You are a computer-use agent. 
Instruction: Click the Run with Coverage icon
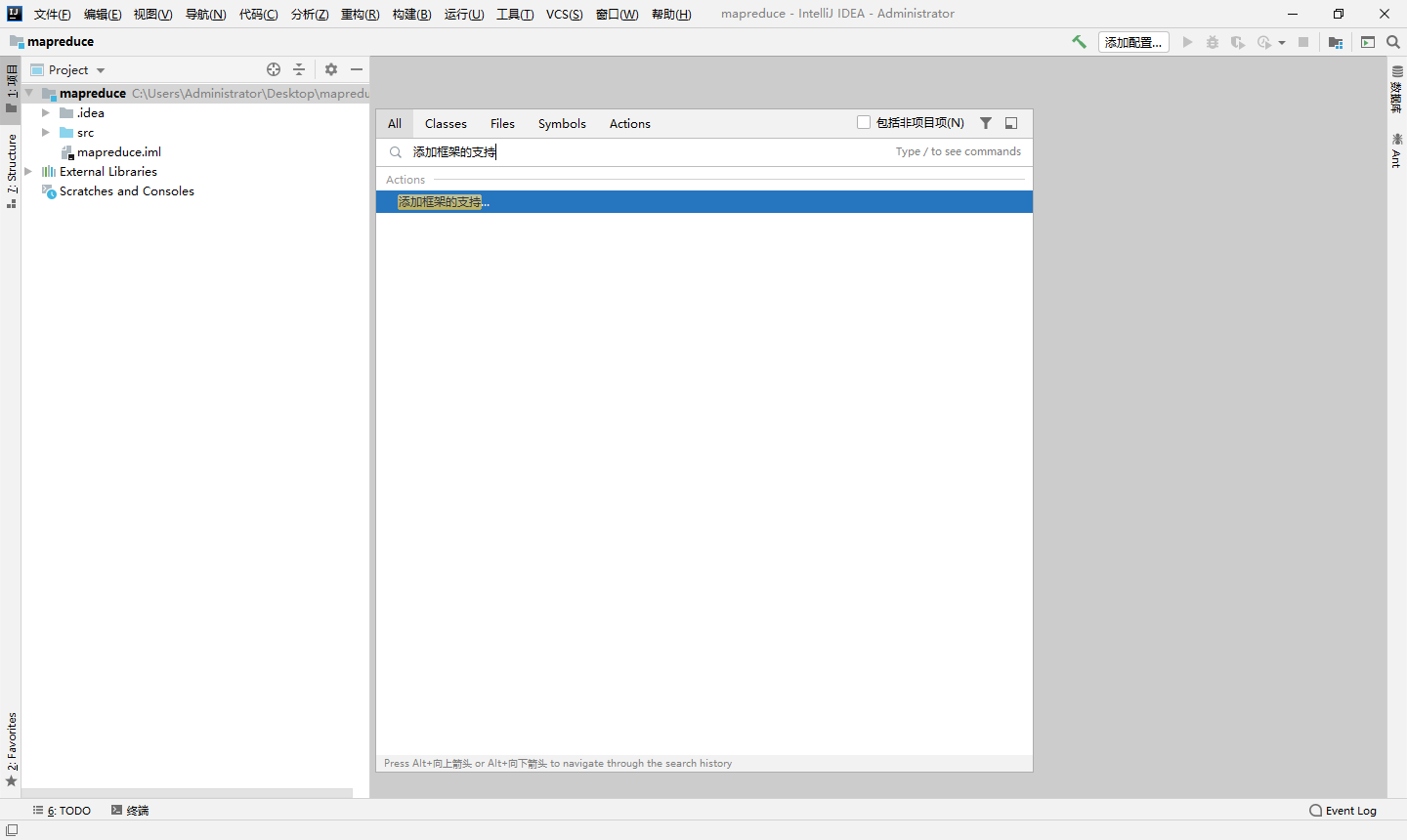tap(1238, 42)
